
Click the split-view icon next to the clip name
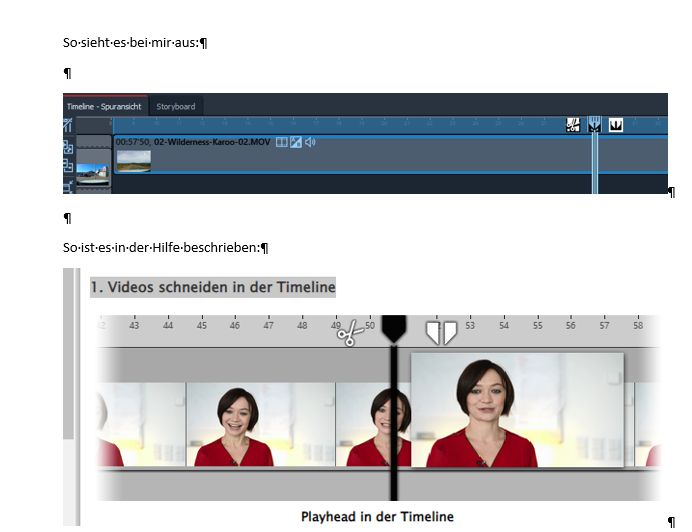click(281, 142)
